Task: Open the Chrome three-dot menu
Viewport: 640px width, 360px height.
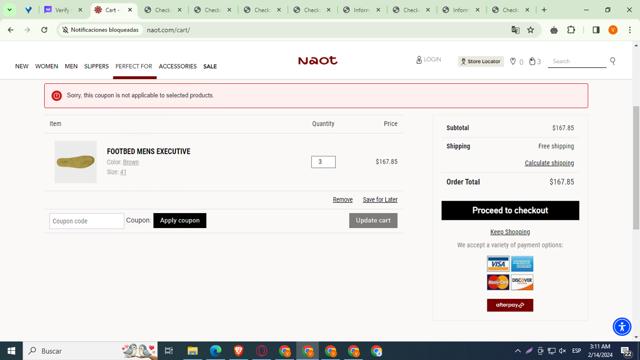Action: click(630, 30)
